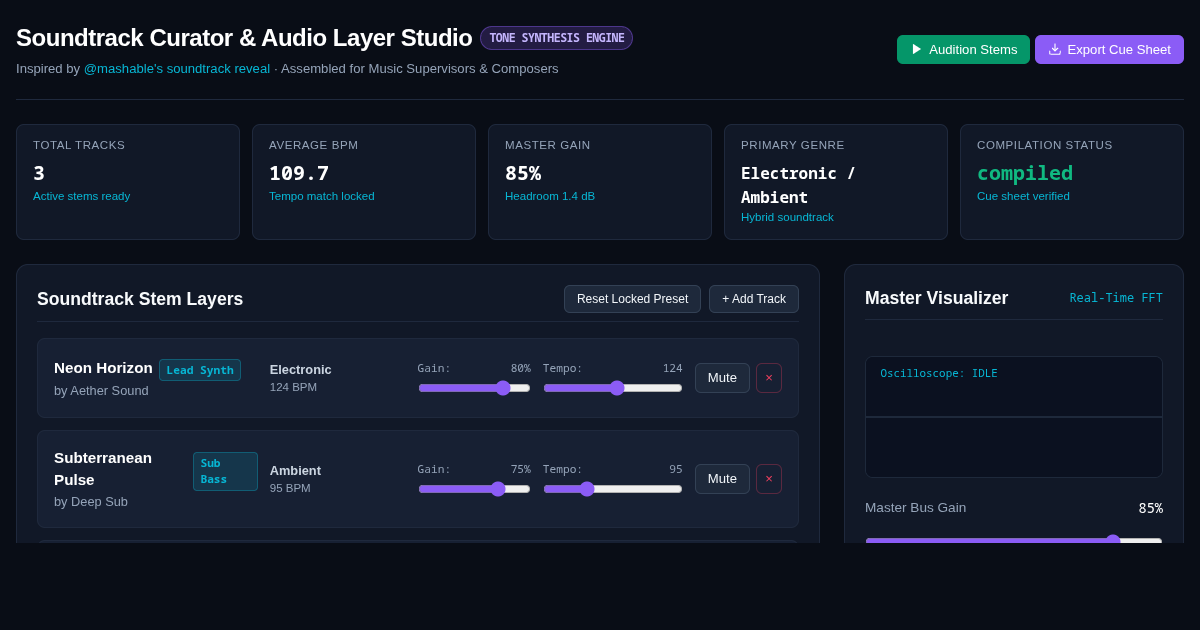Select the Total Tracks stat card
1200x630 pixels.
point(128,182)
